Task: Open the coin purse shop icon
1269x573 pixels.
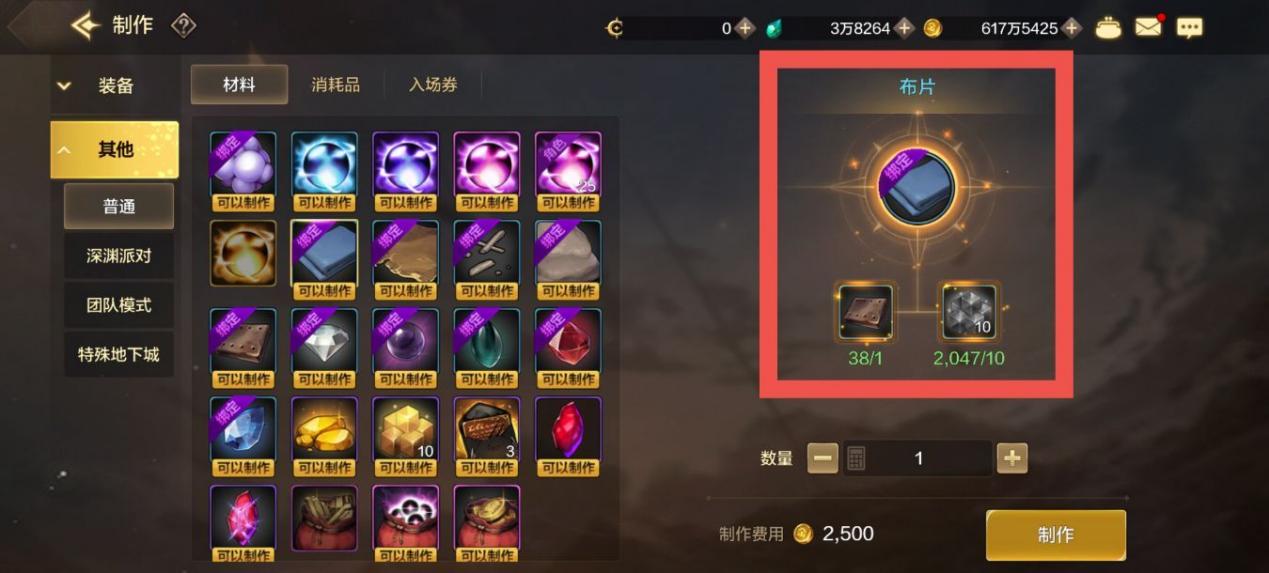Action: pos(1108,28)
